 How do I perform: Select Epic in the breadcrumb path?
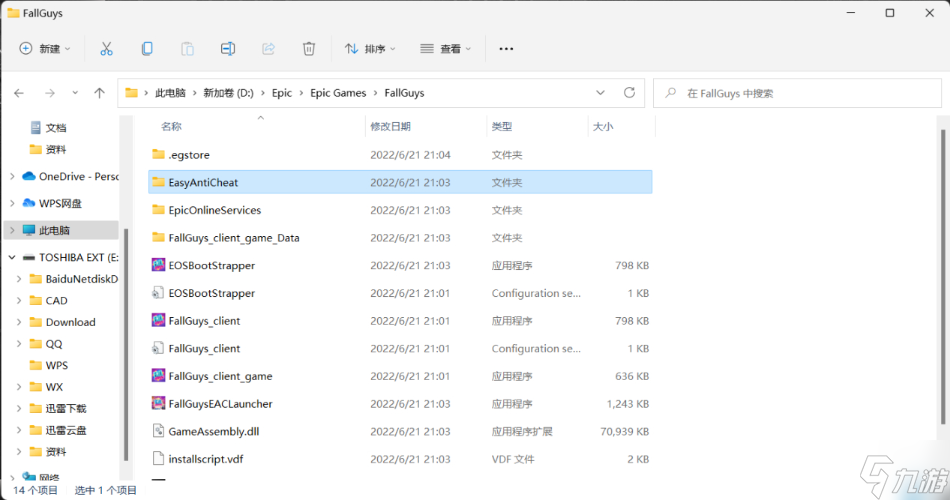point(282,93)
